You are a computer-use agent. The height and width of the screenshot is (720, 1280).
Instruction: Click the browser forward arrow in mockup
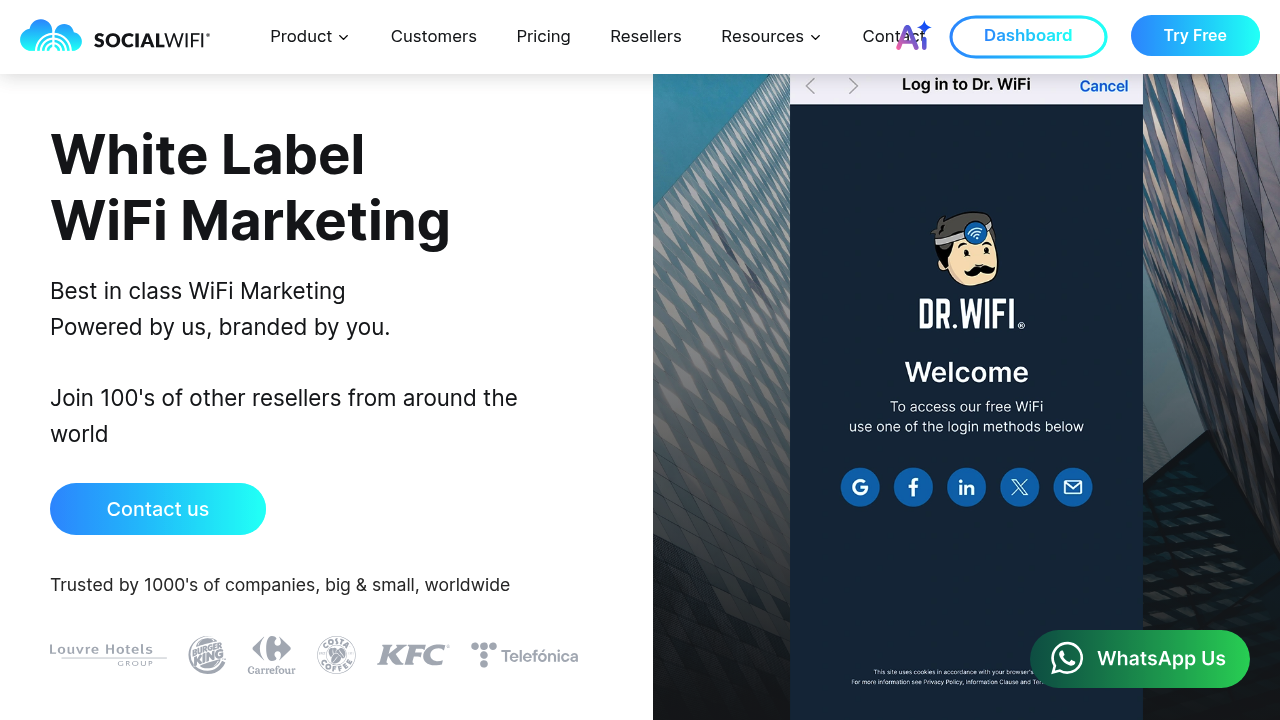853,86
